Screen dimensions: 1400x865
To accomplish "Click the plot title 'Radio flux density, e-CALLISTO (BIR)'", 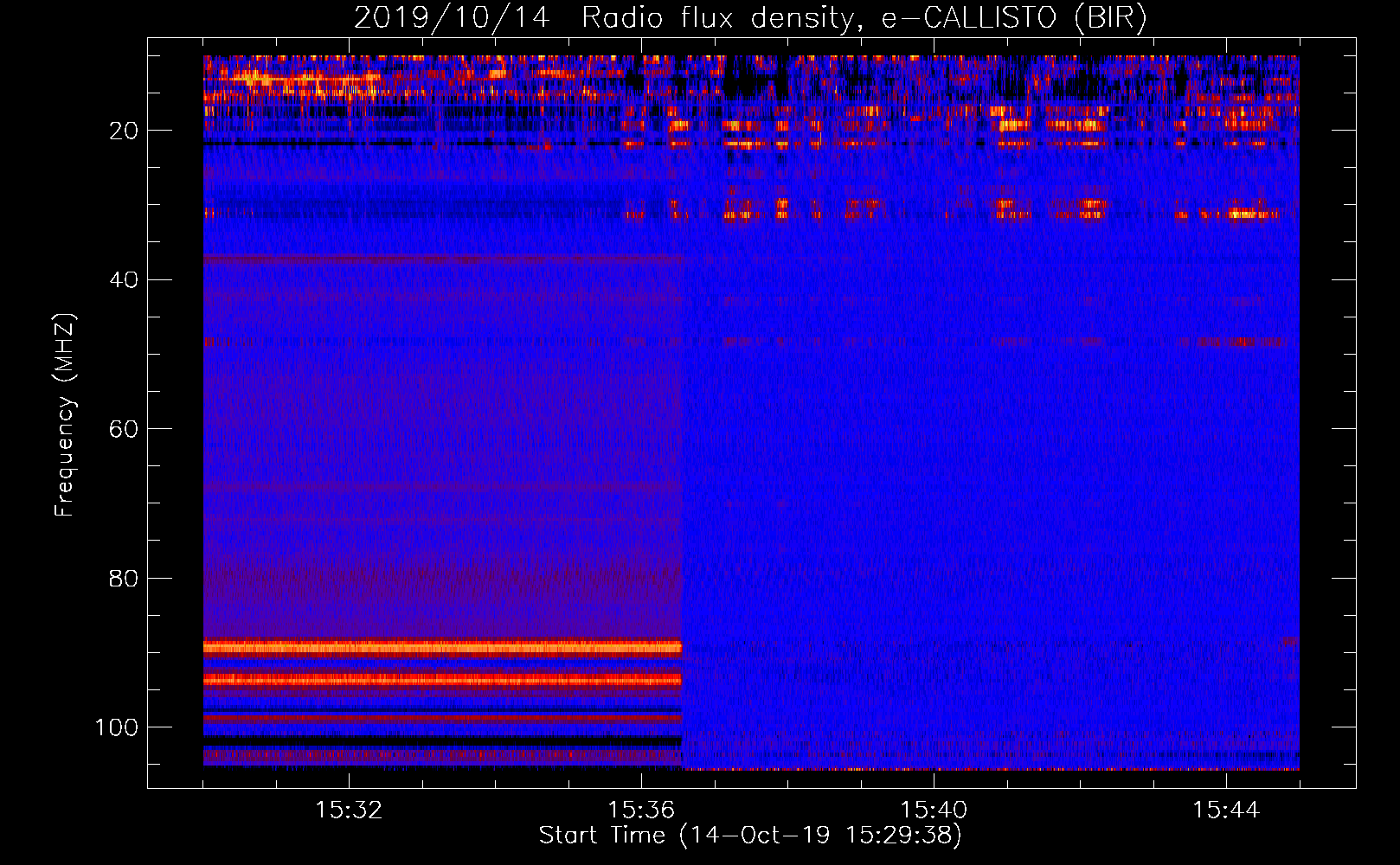I will tap(864, 18).
